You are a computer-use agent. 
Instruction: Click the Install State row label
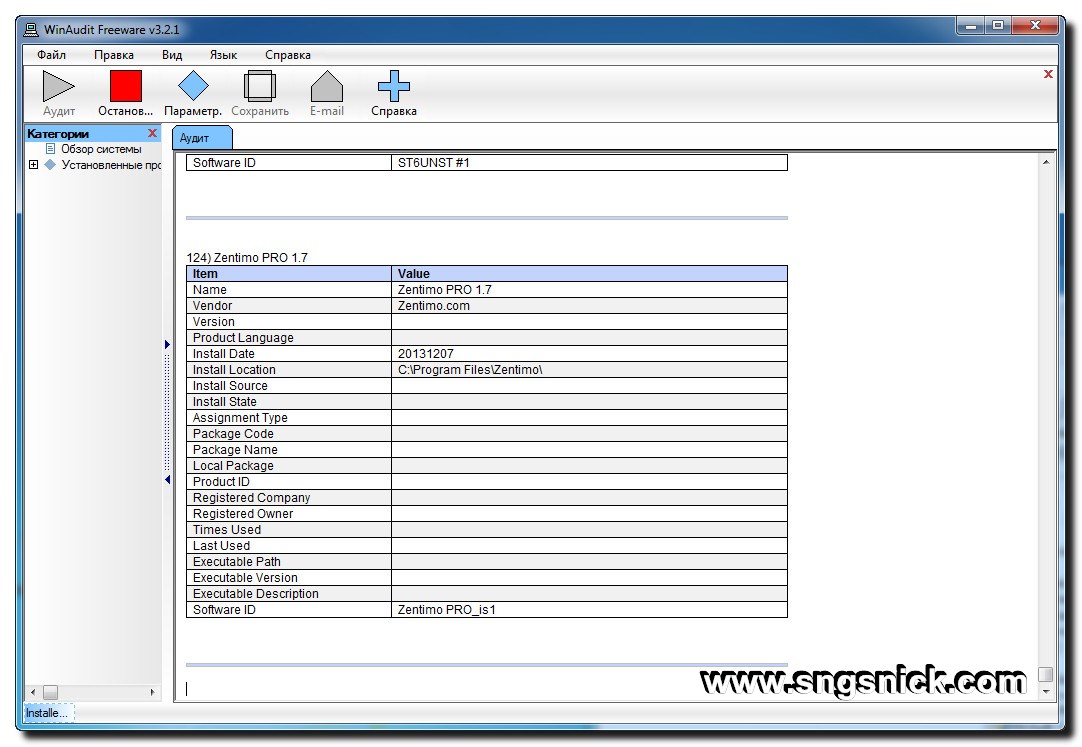[224, 401]
